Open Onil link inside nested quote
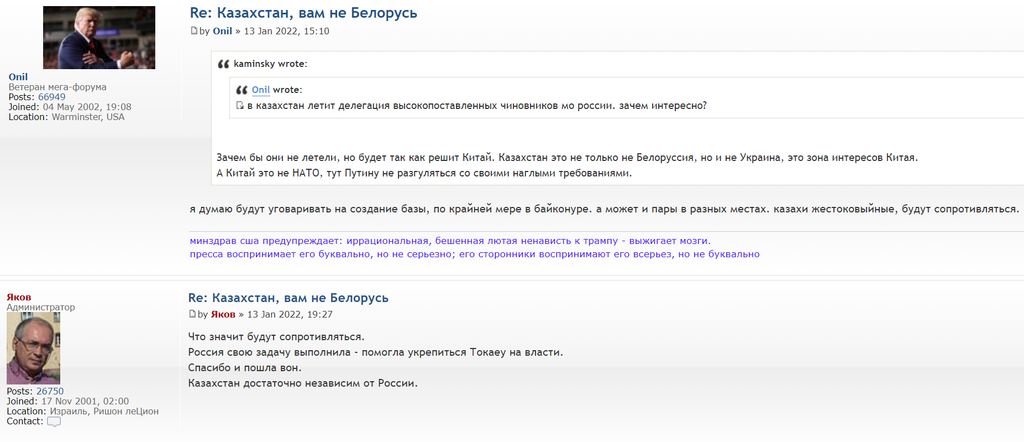This screenshot has width=1024, height=442. point(261,90)
